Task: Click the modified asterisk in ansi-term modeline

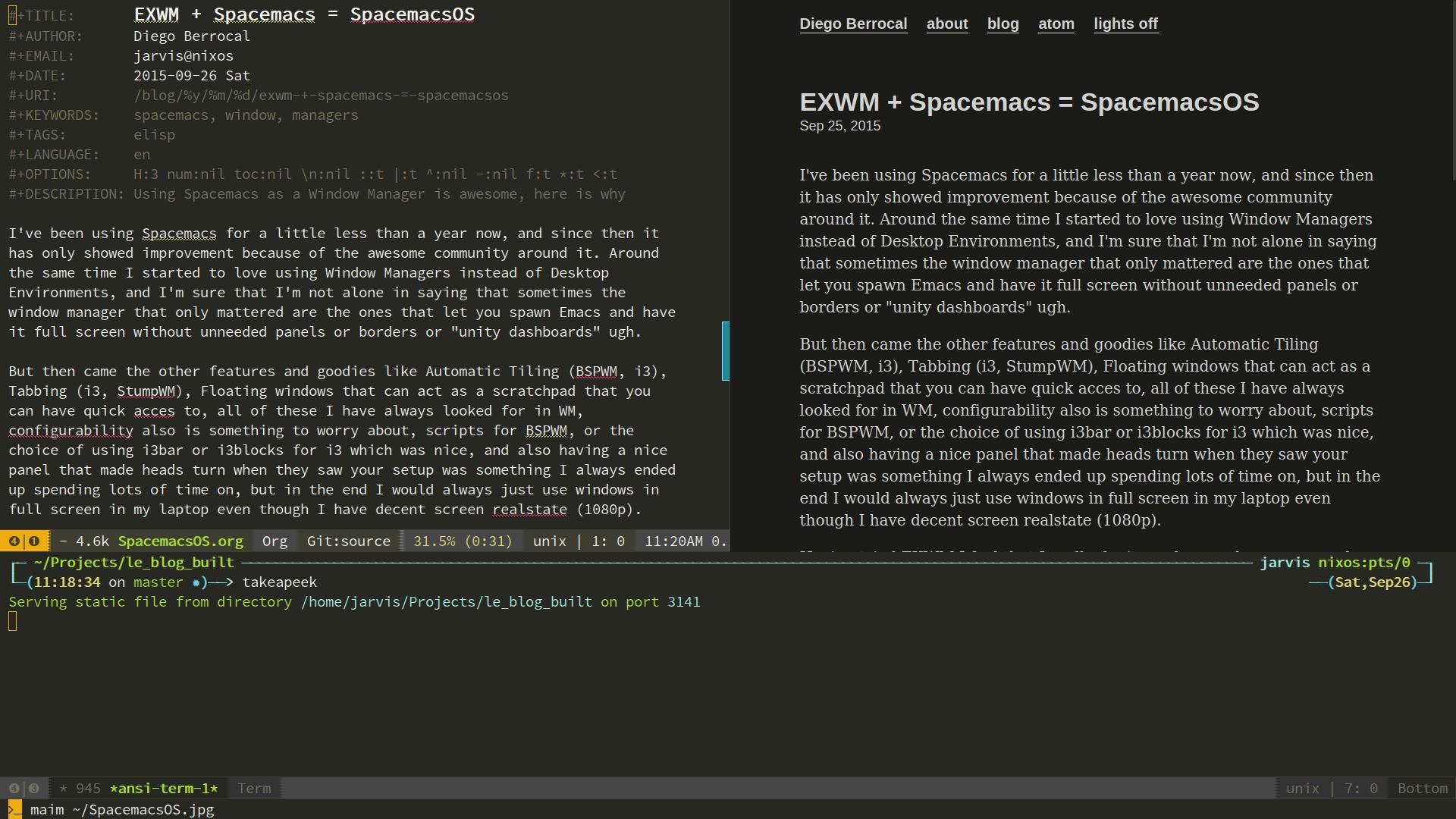Action: [x=64, y=789]
